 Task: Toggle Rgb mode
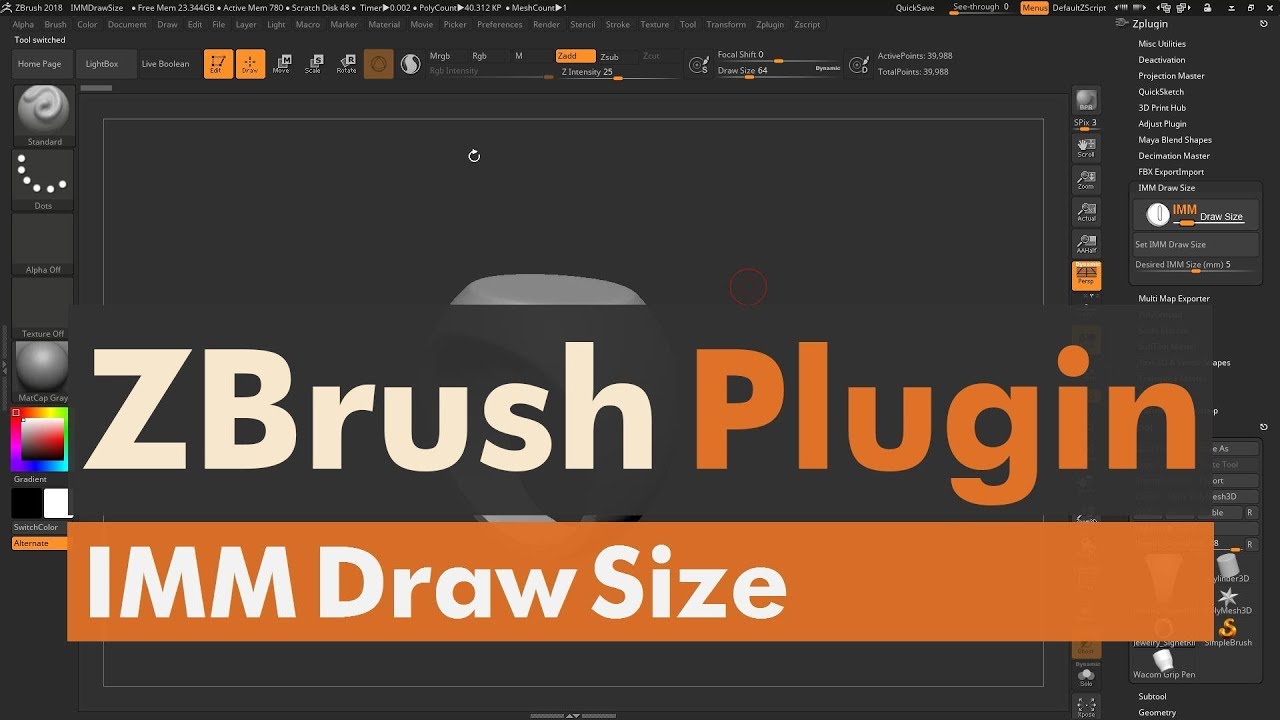click(x=480, y=56)
